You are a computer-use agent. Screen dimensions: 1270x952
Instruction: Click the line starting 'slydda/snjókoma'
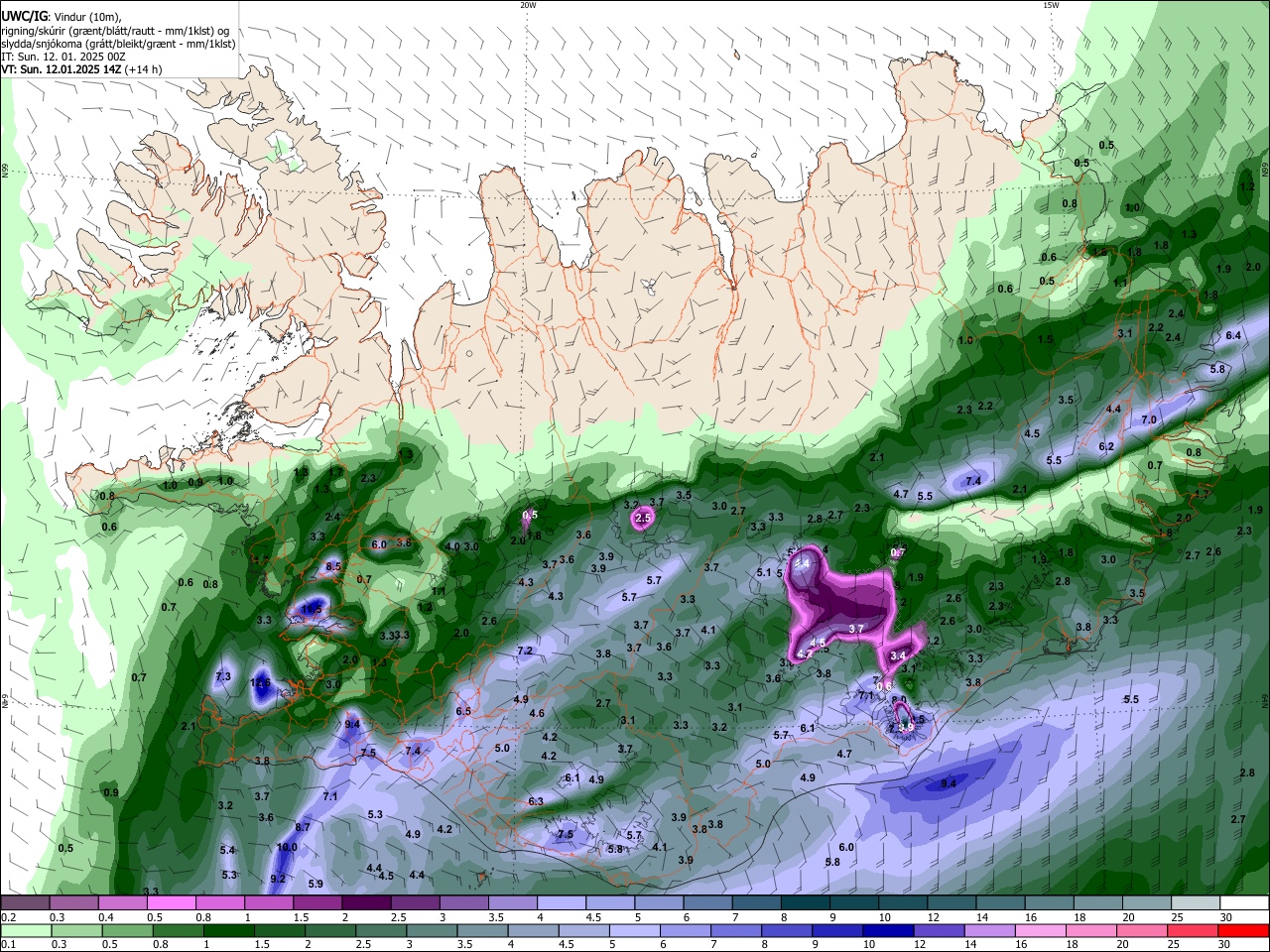[118, 43]
